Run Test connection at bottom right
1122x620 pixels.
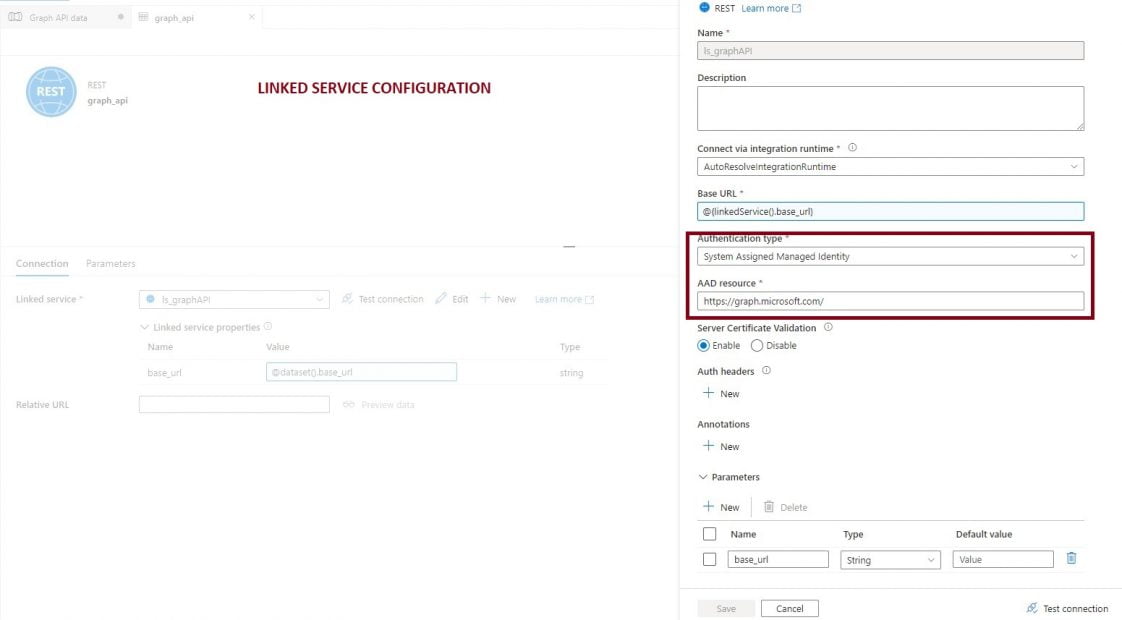click(1067, 608)
